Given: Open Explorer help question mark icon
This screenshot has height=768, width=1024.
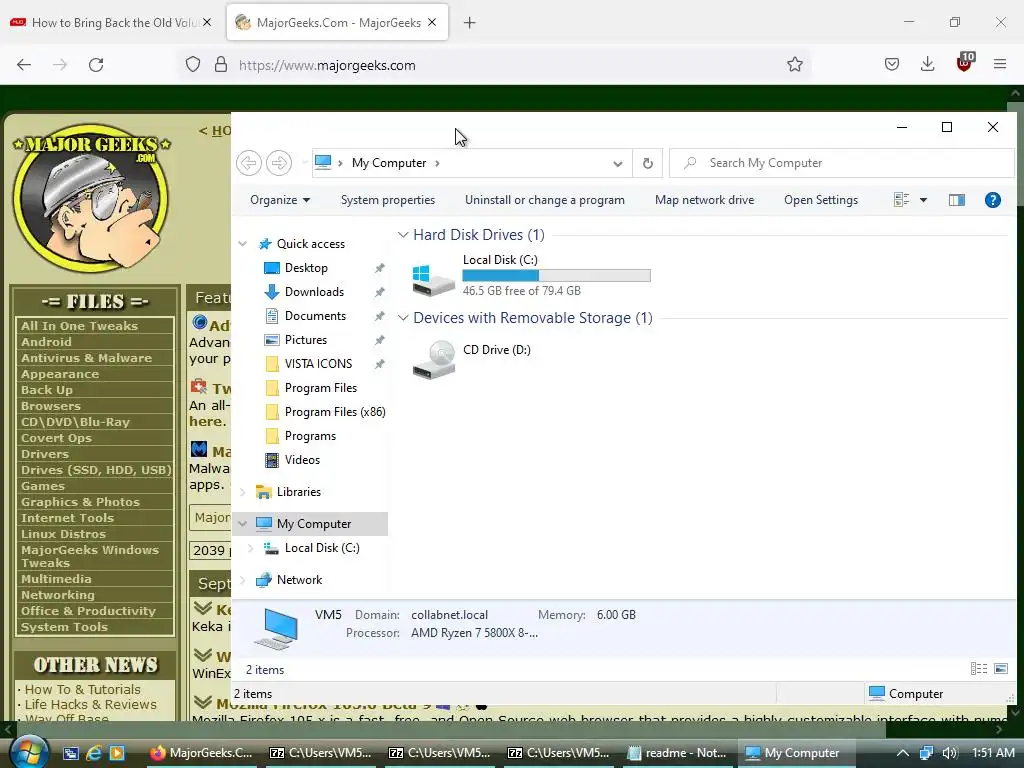Looking at the screenshot, I should [x=992, y=200].
